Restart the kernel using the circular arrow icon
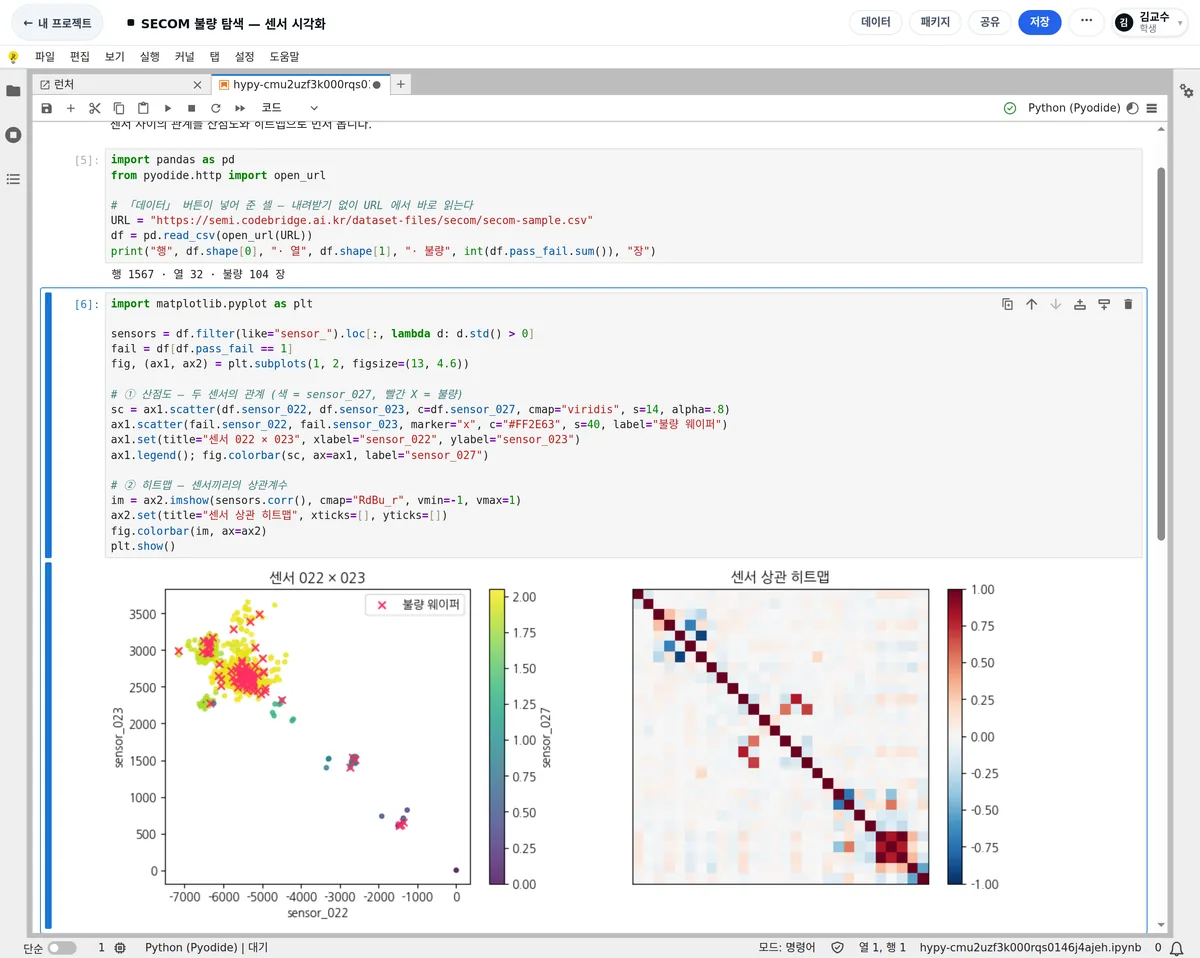The image size is (1200, 958). [x=216, y=108]
